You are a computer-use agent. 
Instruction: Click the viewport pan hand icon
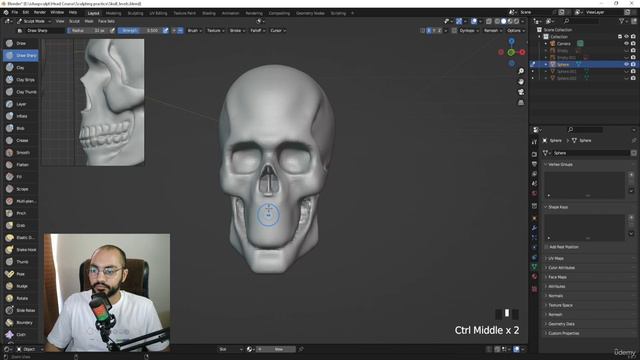pyautogui.click(x=521, y=82)
